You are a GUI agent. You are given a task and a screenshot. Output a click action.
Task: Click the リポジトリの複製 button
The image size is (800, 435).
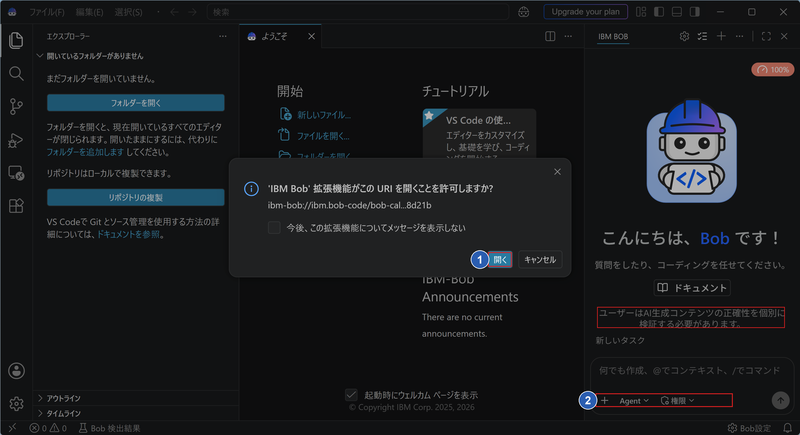tap(136, 197)
